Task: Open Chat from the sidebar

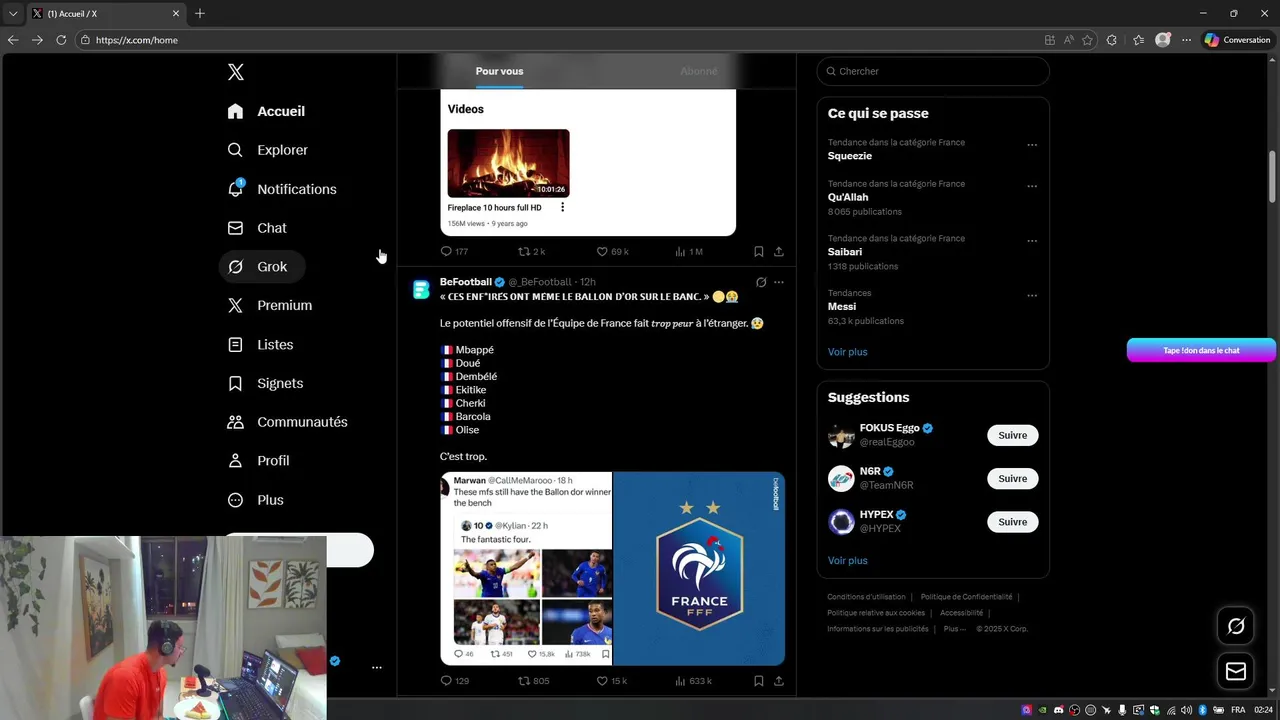Action: [x=257, y=228]
